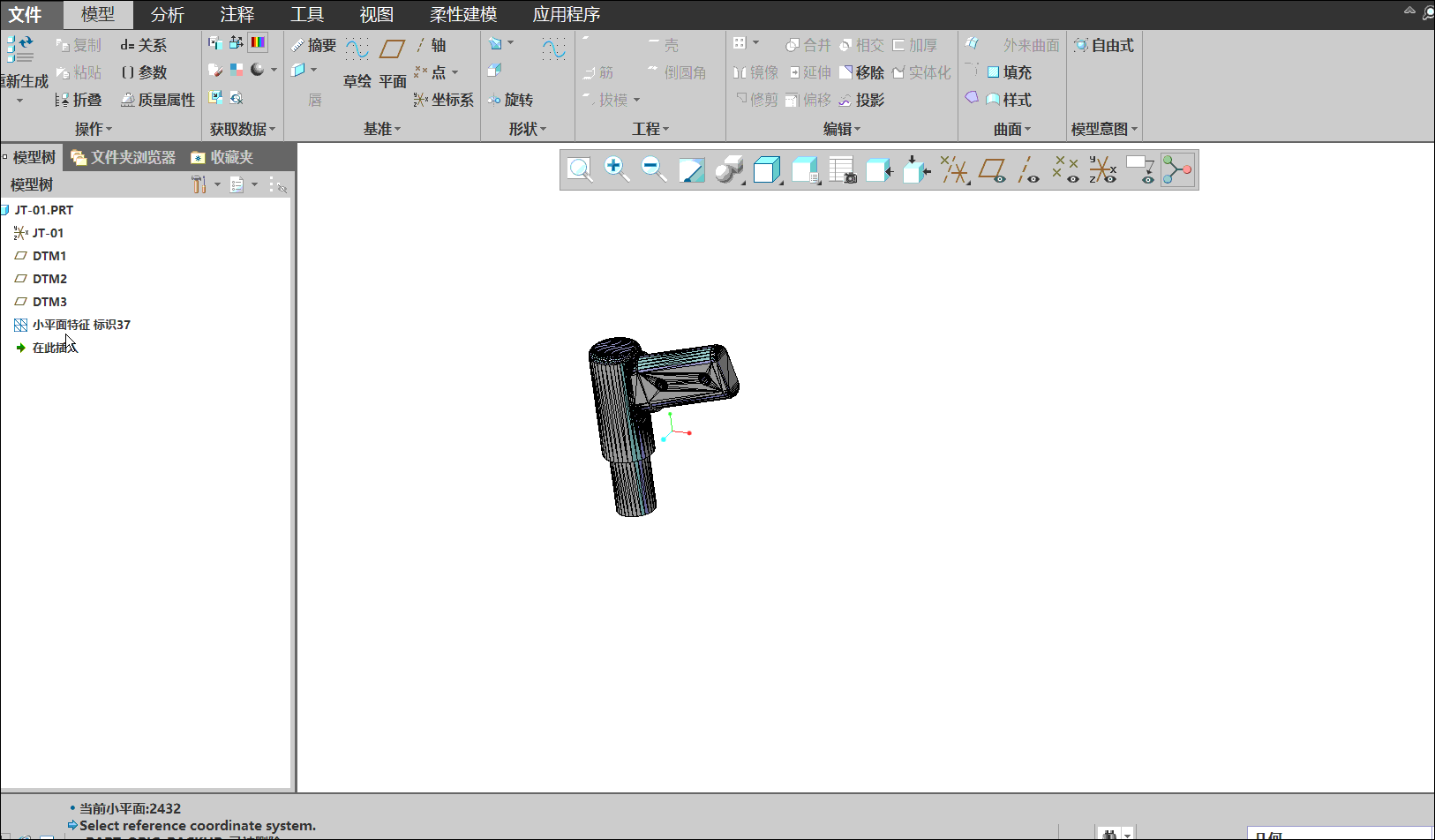Open the 自由式 freestyle tool

(x=1103, y=45)
